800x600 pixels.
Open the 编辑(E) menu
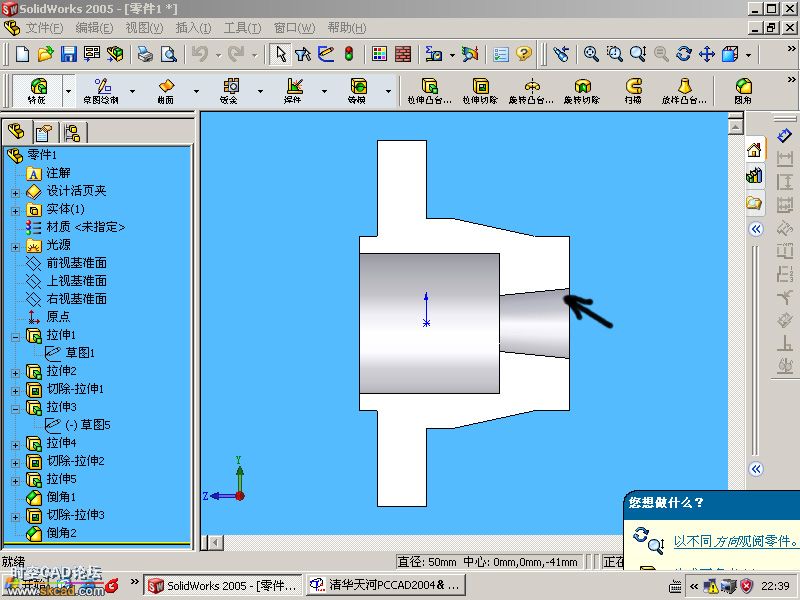pyautogui.click(x=94, y=28)
